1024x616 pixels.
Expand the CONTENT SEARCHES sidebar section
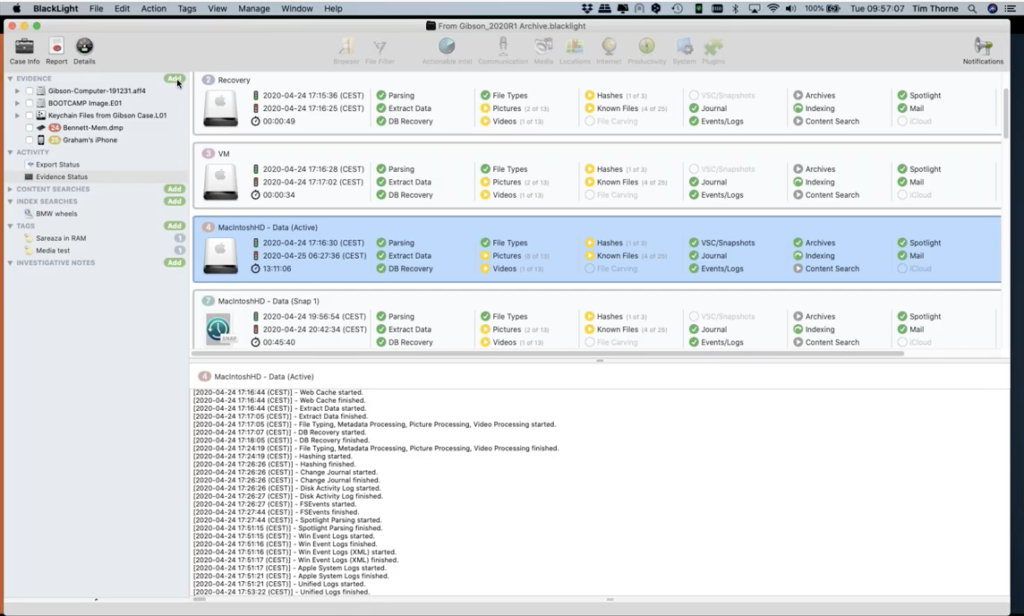pos(10,189)
